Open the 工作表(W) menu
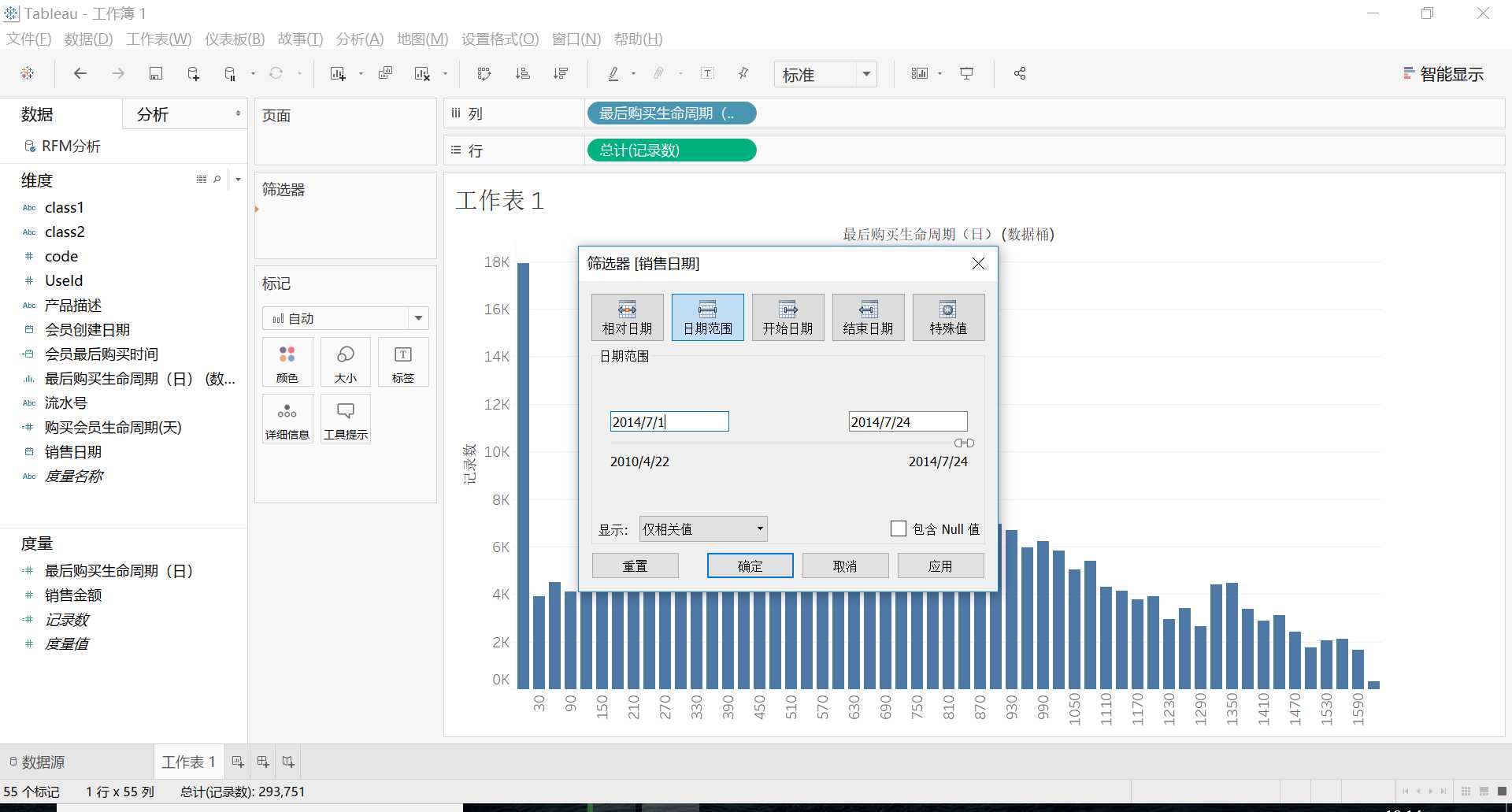This screenshot has height=812, width=1512. pos(158,39)
